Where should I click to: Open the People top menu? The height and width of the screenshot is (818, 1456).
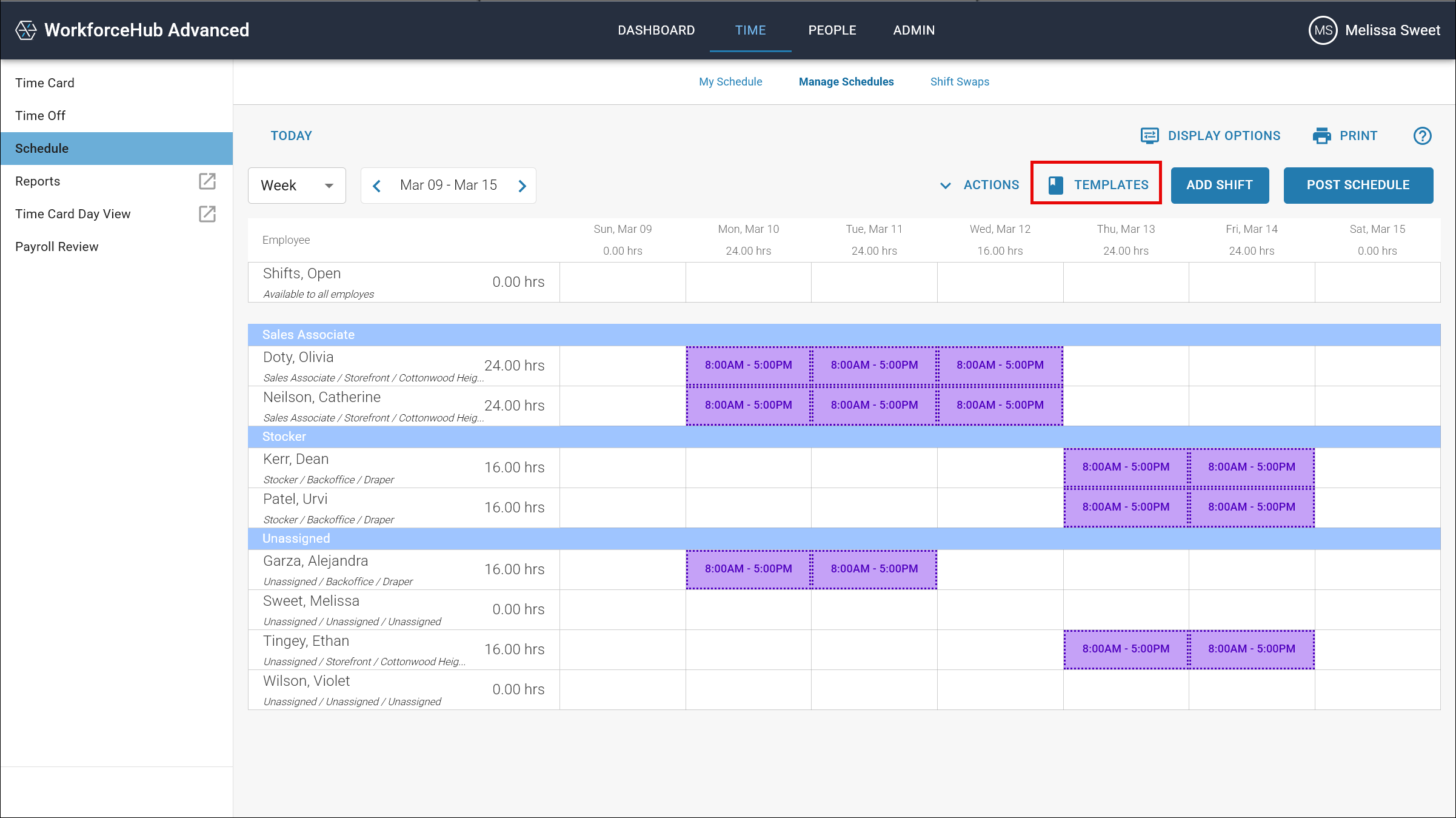coord(832,30)
